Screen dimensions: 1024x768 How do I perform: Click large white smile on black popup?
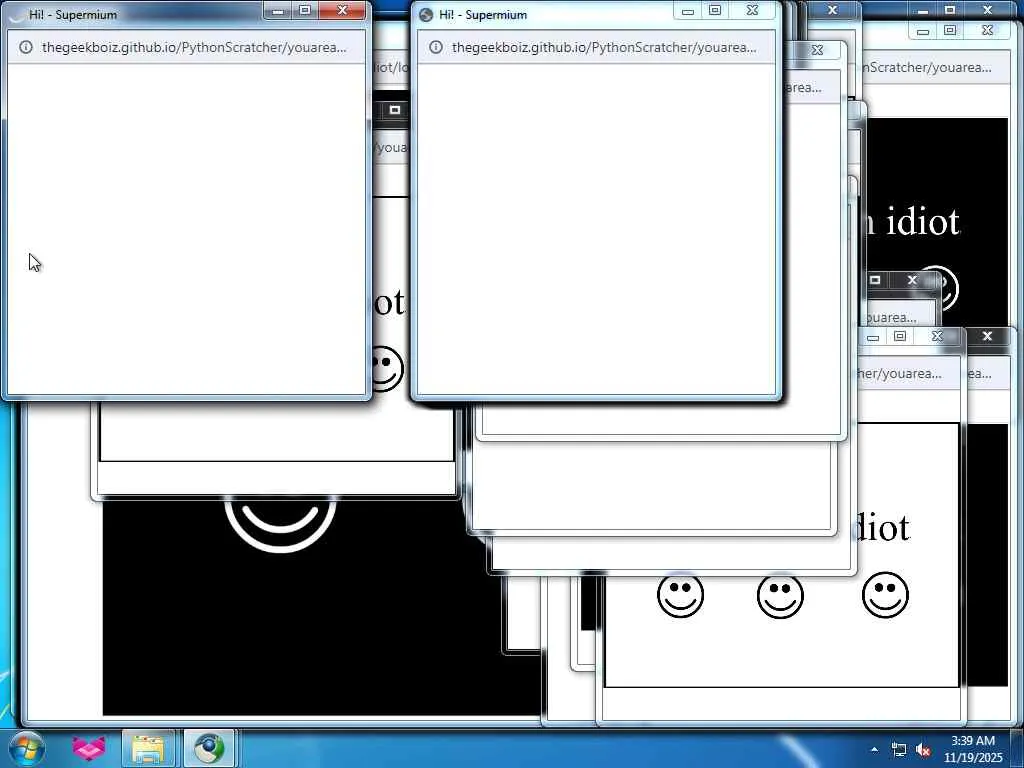(280, 524)
